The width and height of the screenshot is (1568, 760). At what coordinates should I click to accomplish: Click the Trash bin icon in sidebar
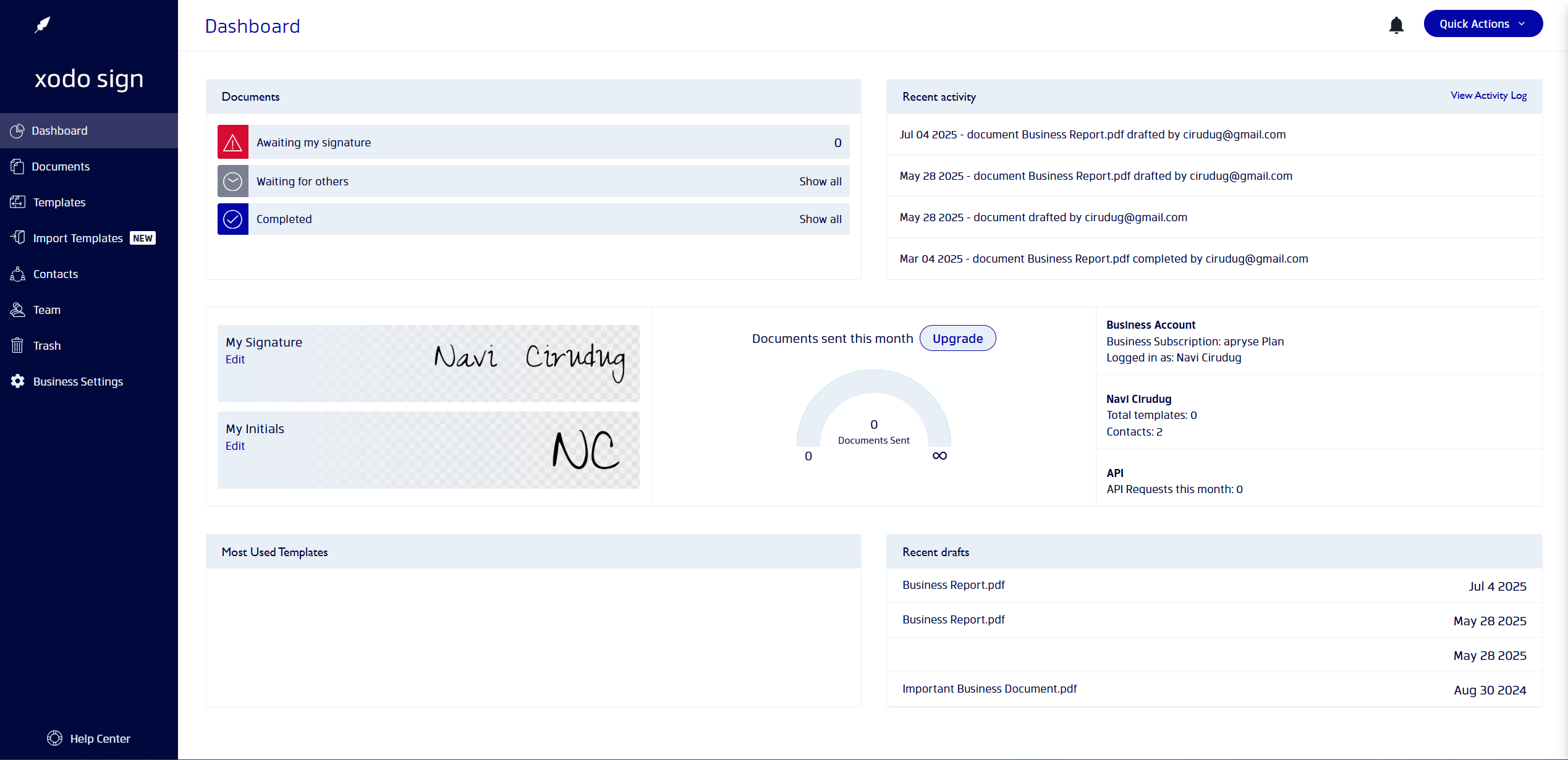[17, 345]
